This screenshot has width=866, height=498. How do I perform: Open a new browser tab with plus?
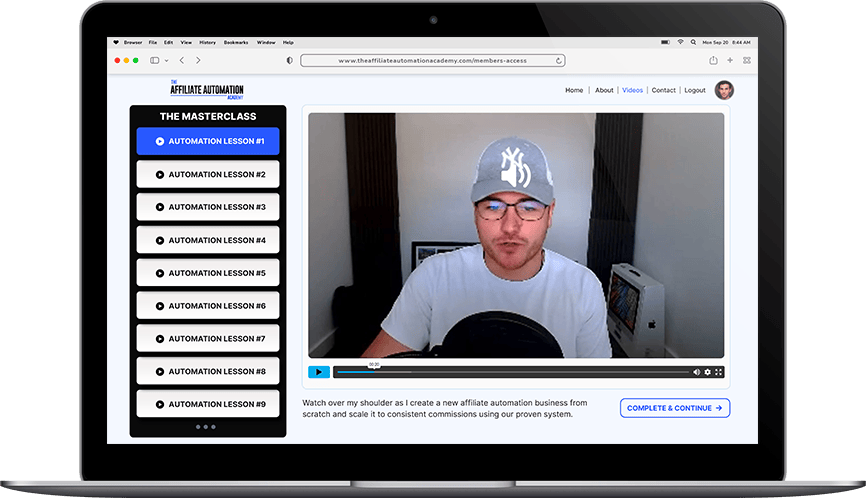tap(730, 60)
